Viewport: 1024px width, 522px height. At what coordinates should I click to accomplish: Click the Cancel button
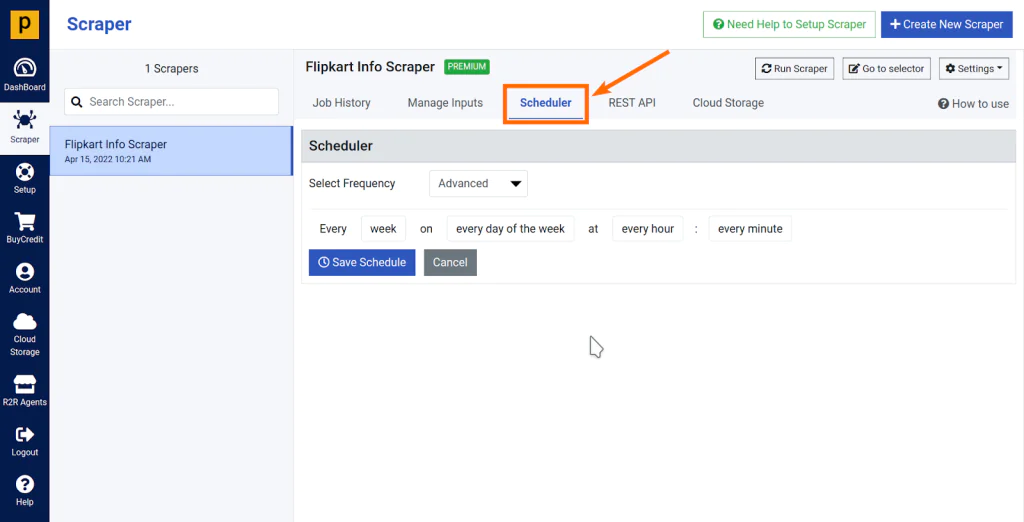450,262
